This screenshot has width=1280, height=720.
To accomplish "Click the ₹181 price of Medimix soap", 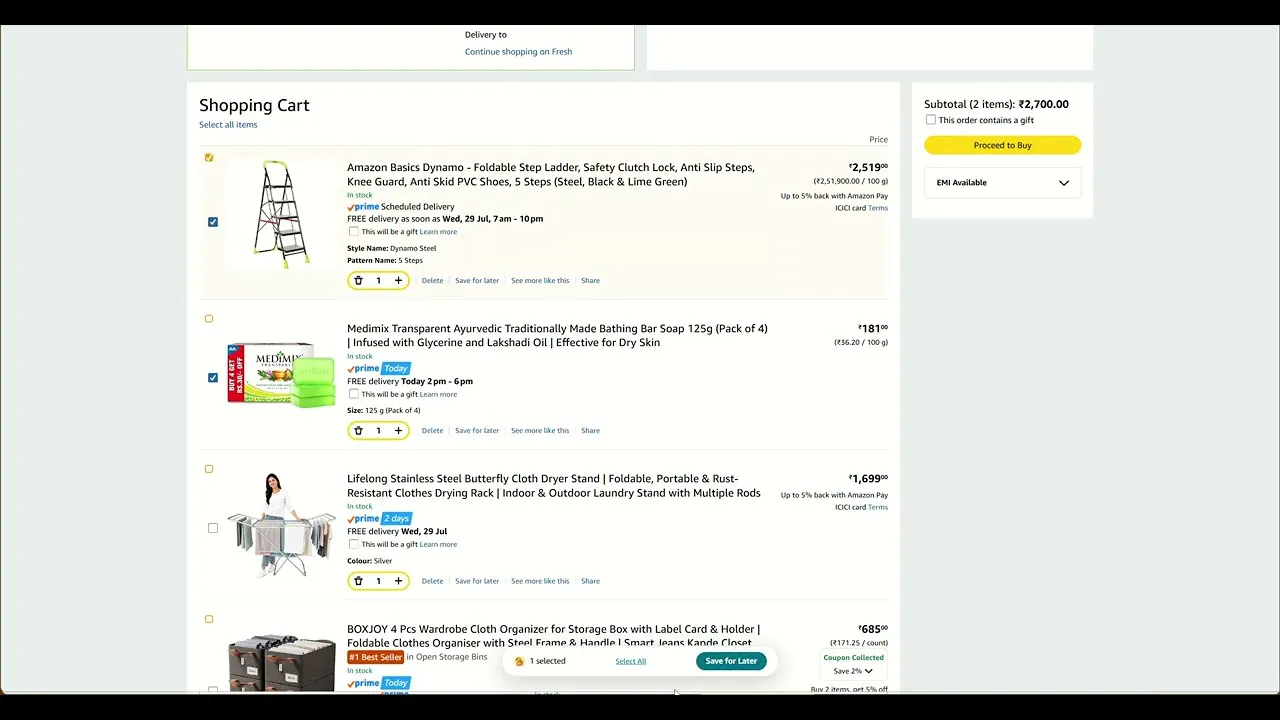I will (x=873, y=328).
